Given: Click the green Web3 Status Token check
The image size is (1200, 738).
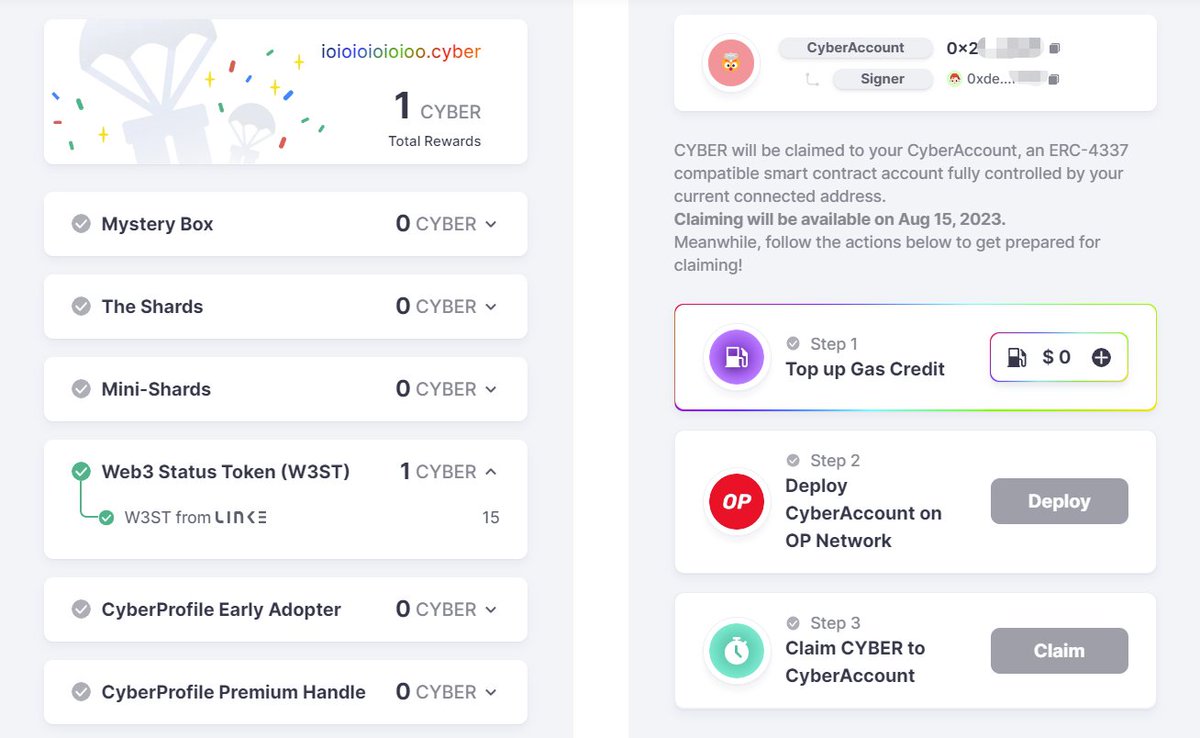Looking at the screenshot, I should pos(81,471).
